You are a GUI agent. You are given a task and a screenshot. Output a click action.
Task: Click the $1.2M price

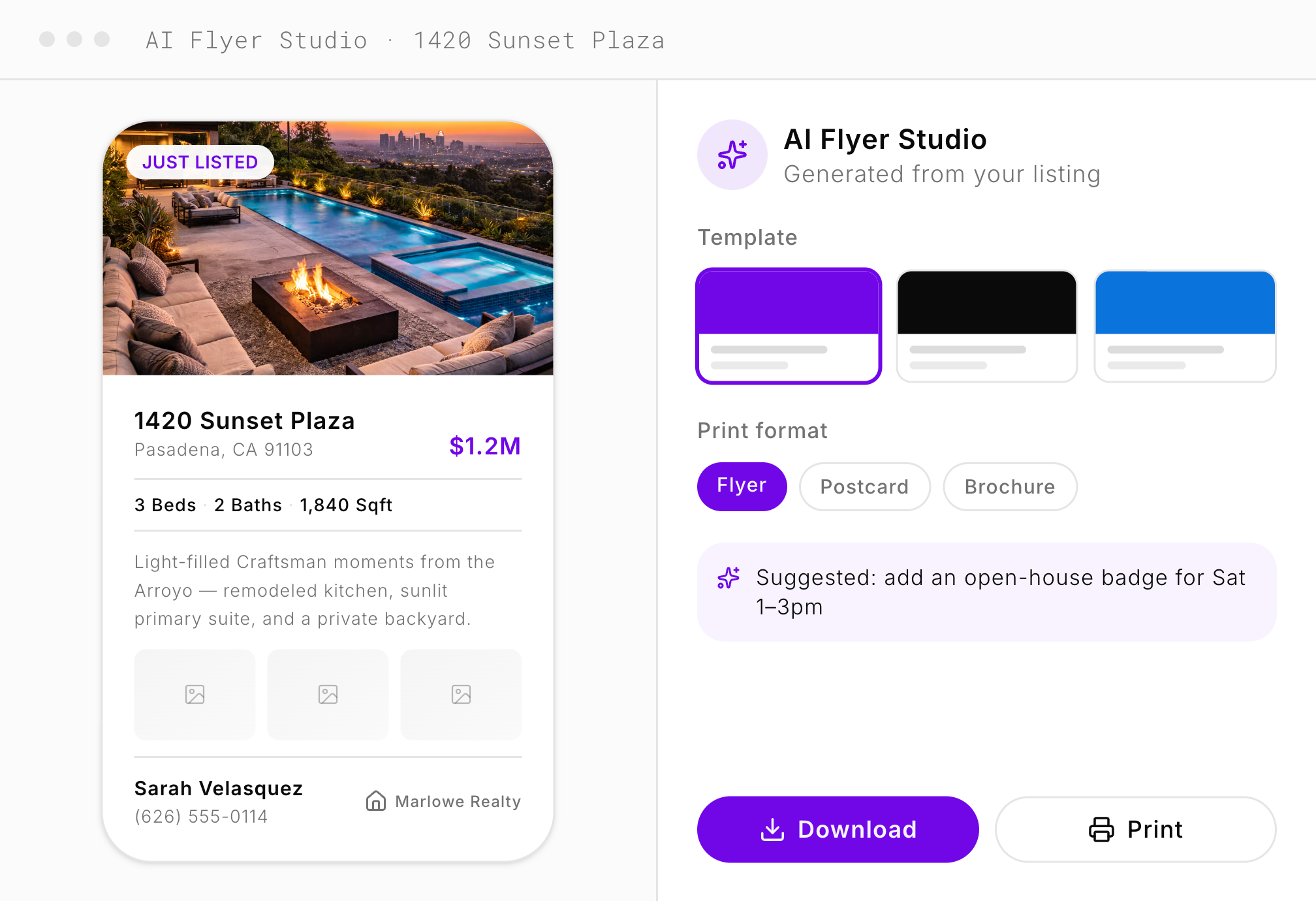[x=485, y=446]
